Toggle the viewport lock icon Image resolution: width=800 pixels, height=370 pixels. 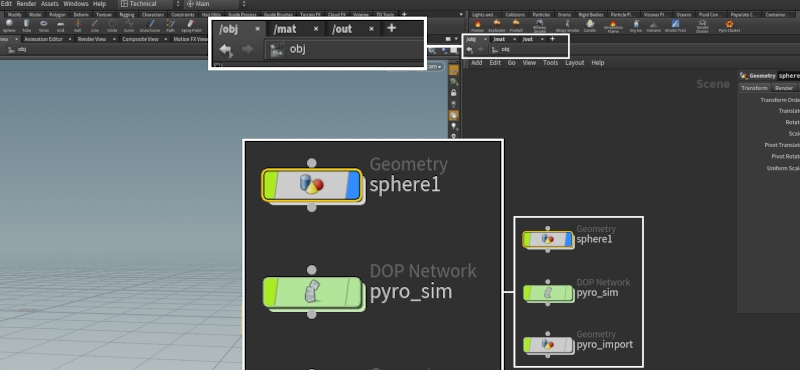point(453,93)
